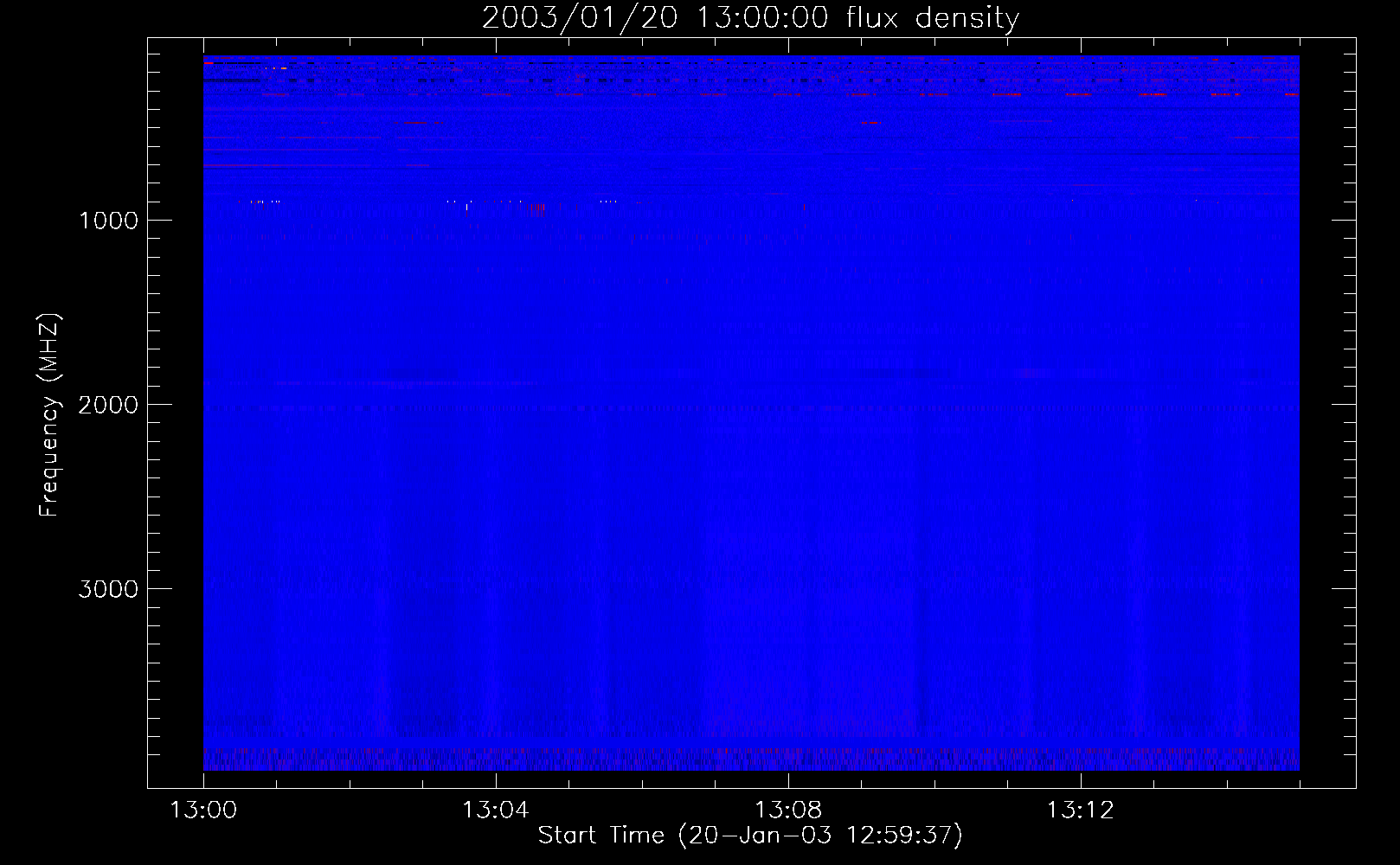Select the Frequency (MHZ) axis label
The width and height of the screenshot is (1400, 865).
pyautogui.click(x=50, y=414)
